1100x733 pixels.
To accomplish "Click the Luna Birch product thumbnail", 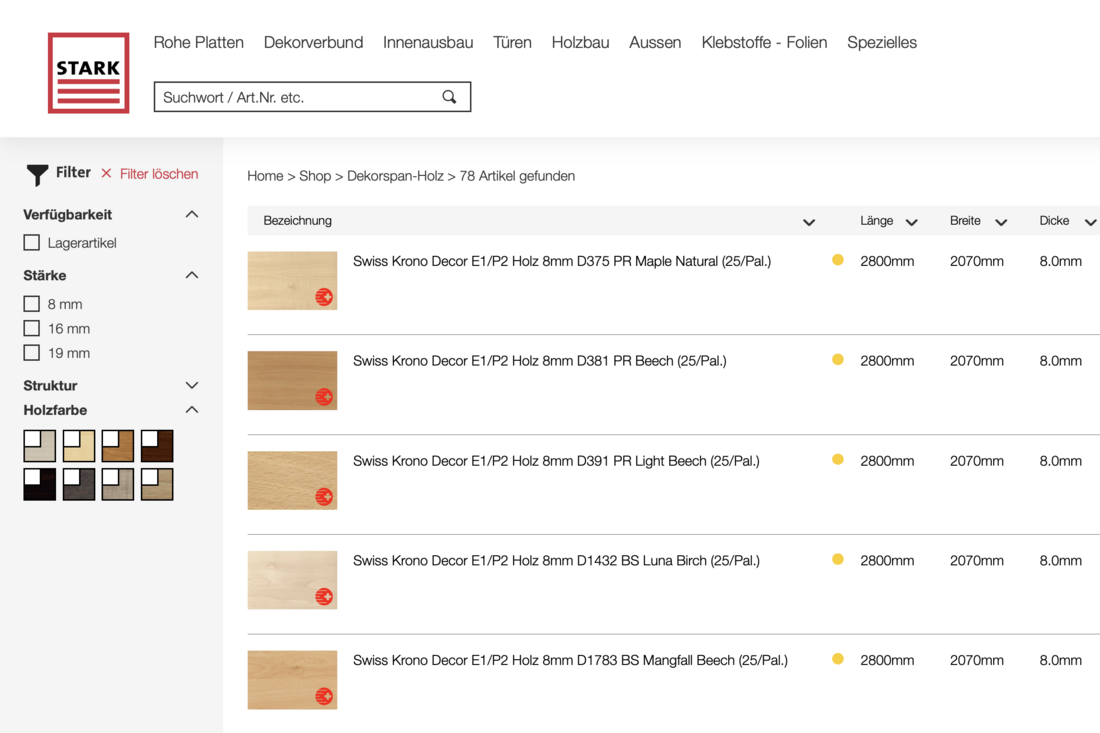I will click(293, 580).
